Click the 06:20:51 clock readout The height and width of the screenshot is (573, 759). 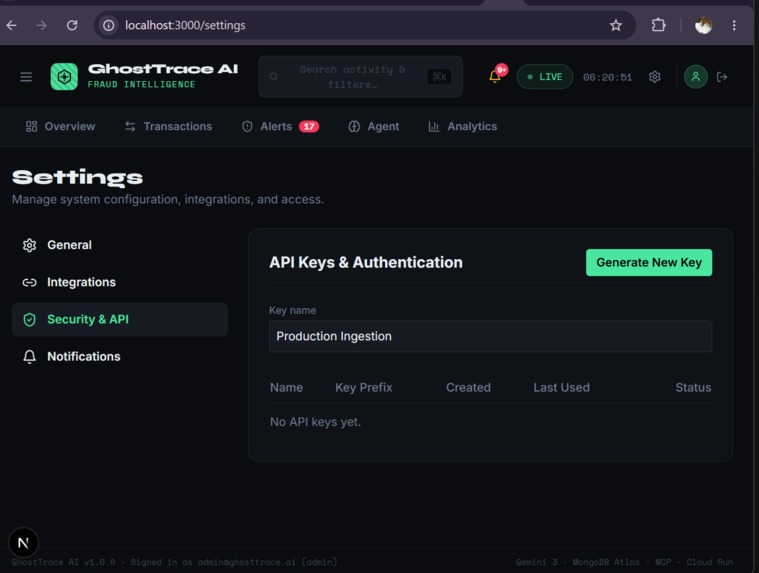click(x=607, y=77)
